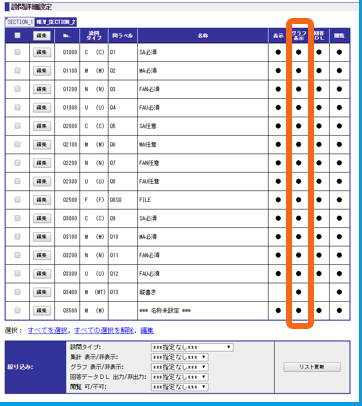Click the name cell *** 名称未設定 ***
Screen dimensions: 362x406
click(x=165, y=311)
